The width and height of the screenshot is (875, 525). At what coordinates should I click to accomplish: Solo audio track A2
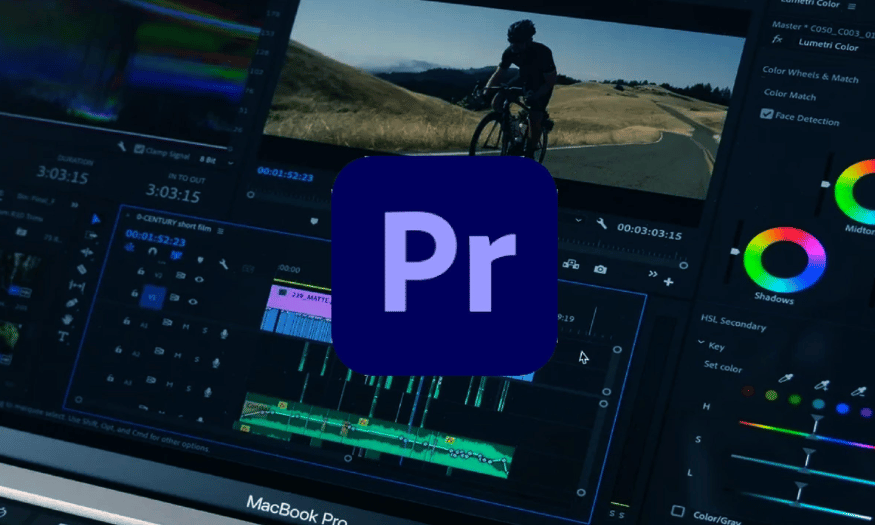pyautogui.click(x=196, y=359)
